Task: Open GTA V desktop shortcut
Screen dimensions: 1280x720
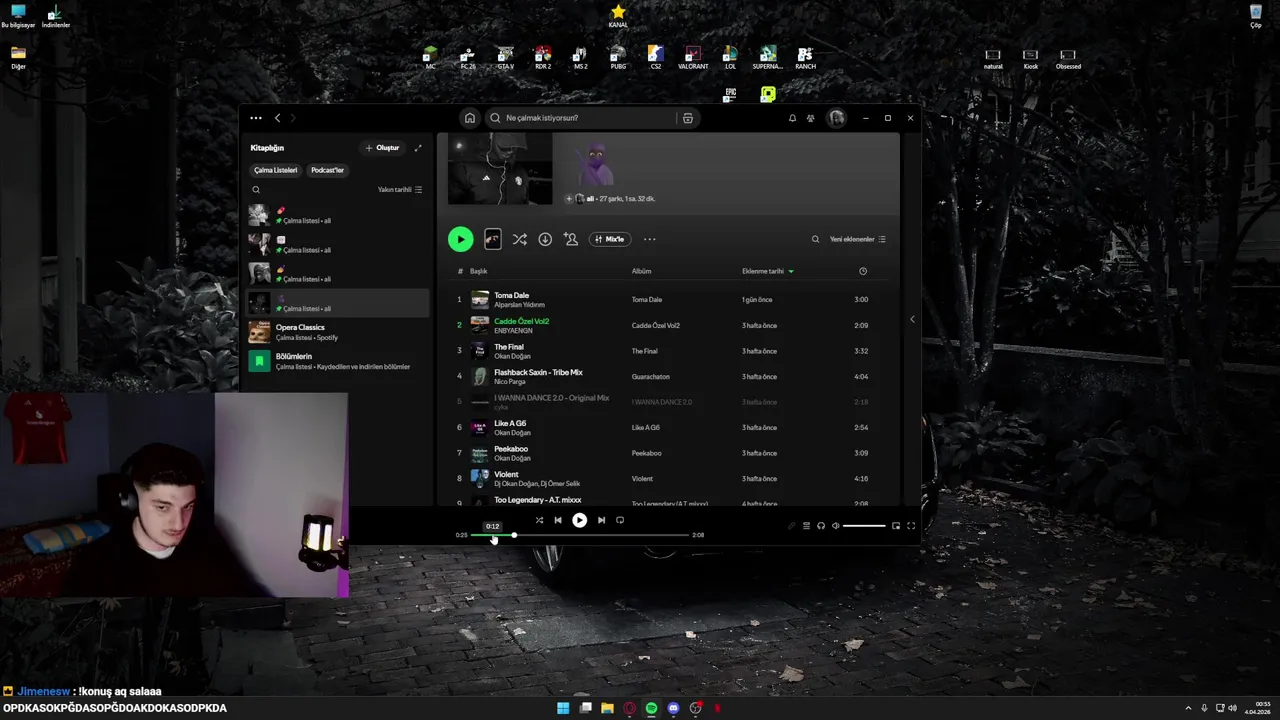Action: 506,58
